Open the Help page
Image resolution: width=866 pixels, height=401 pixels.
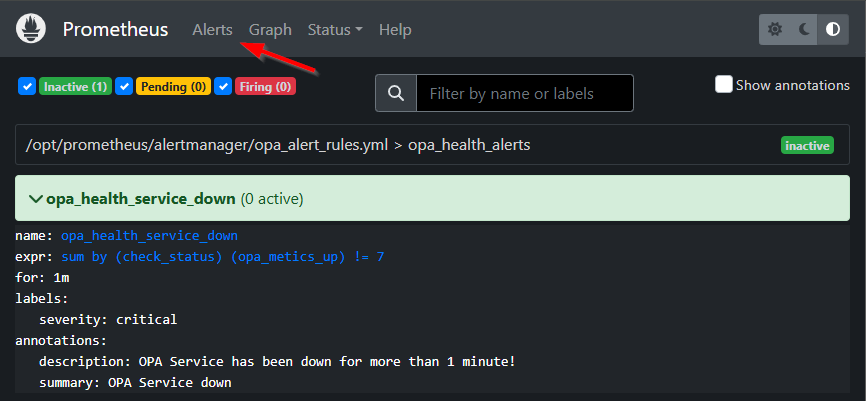(395, 29)
